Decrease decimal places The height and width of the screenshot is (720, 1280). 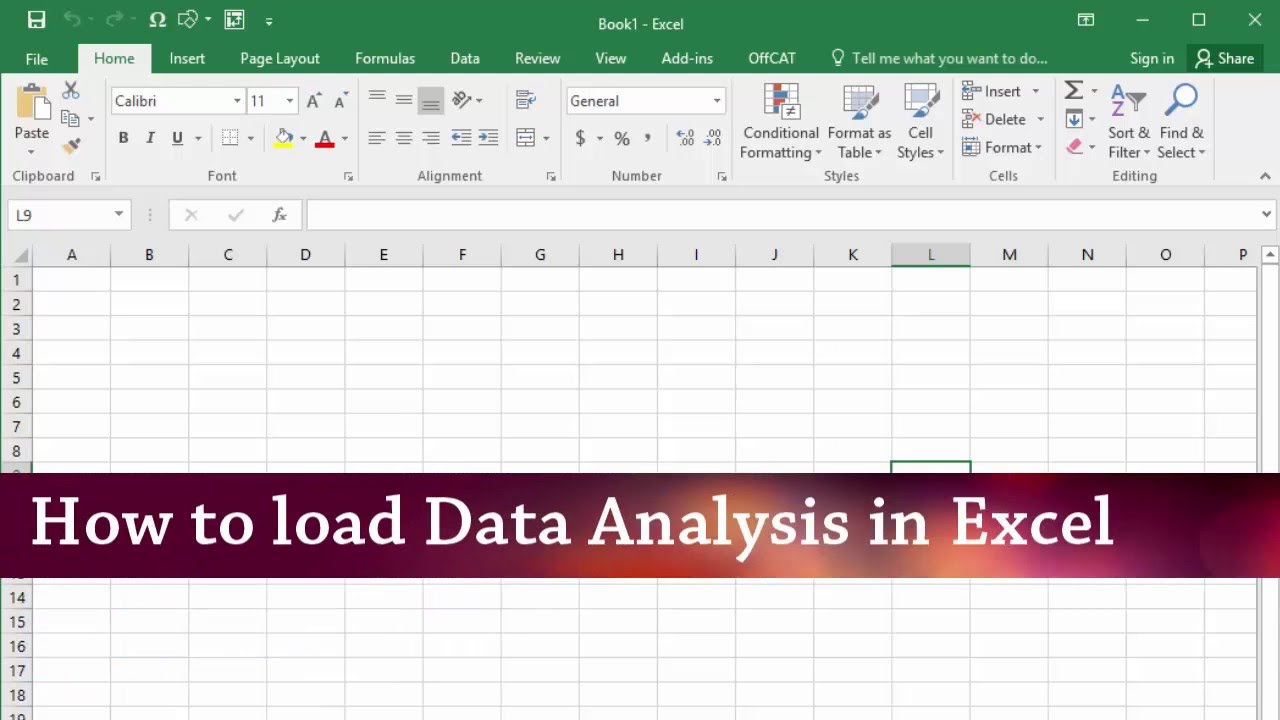(713, 138)
